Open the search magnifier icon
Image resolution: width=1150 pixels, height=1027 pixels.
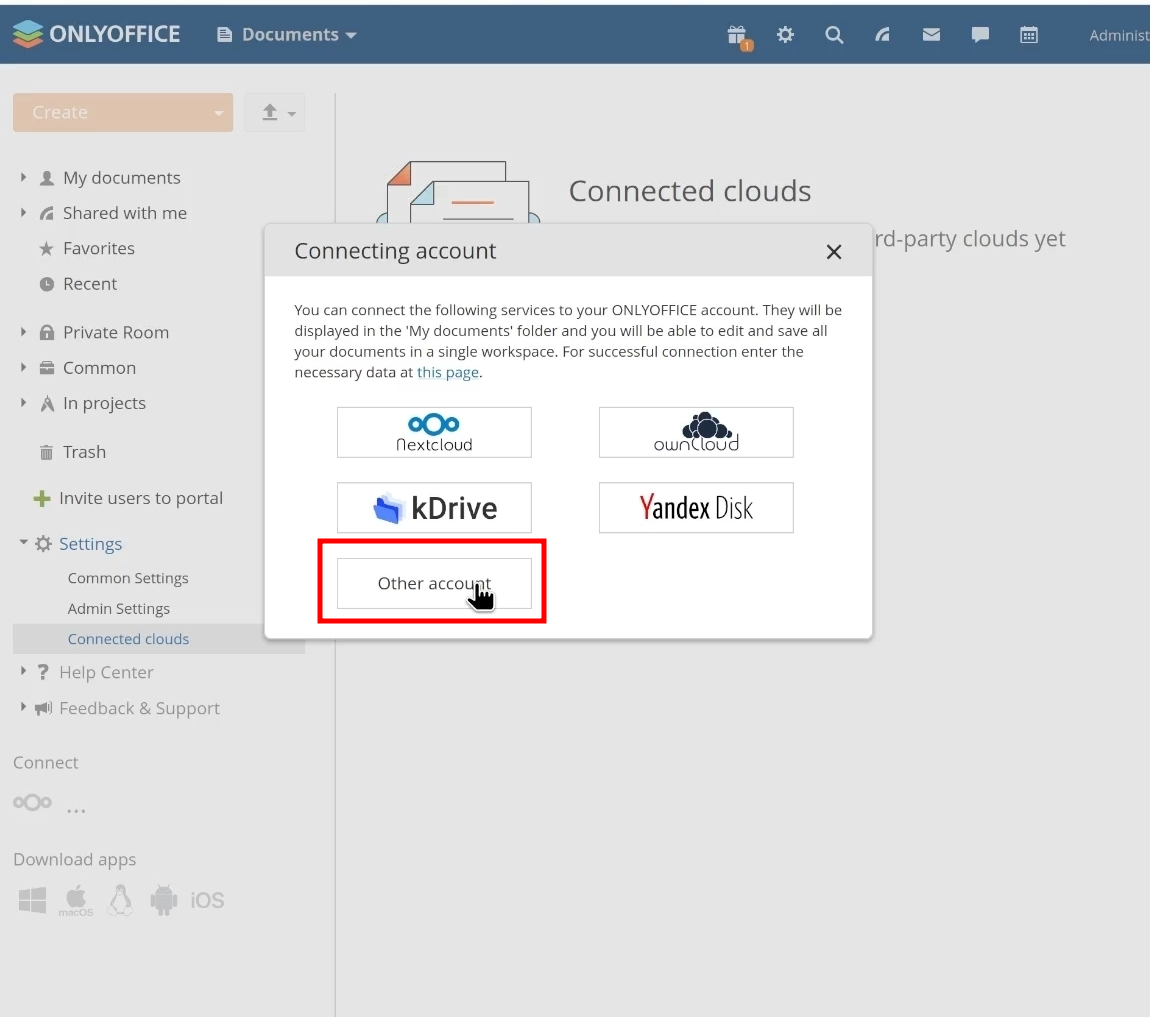coord(834,34)
